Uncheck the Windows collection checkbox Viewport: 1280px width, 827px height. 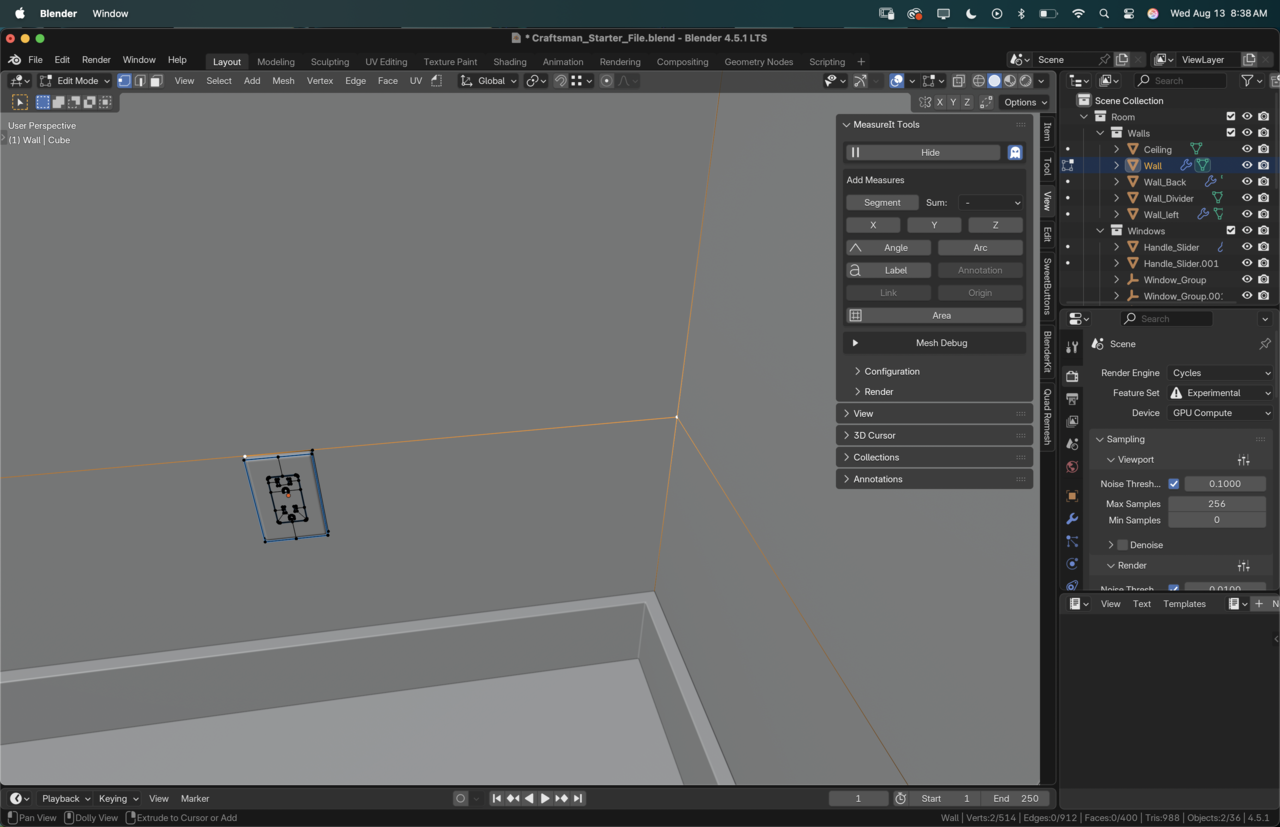tap(1231, 231)
